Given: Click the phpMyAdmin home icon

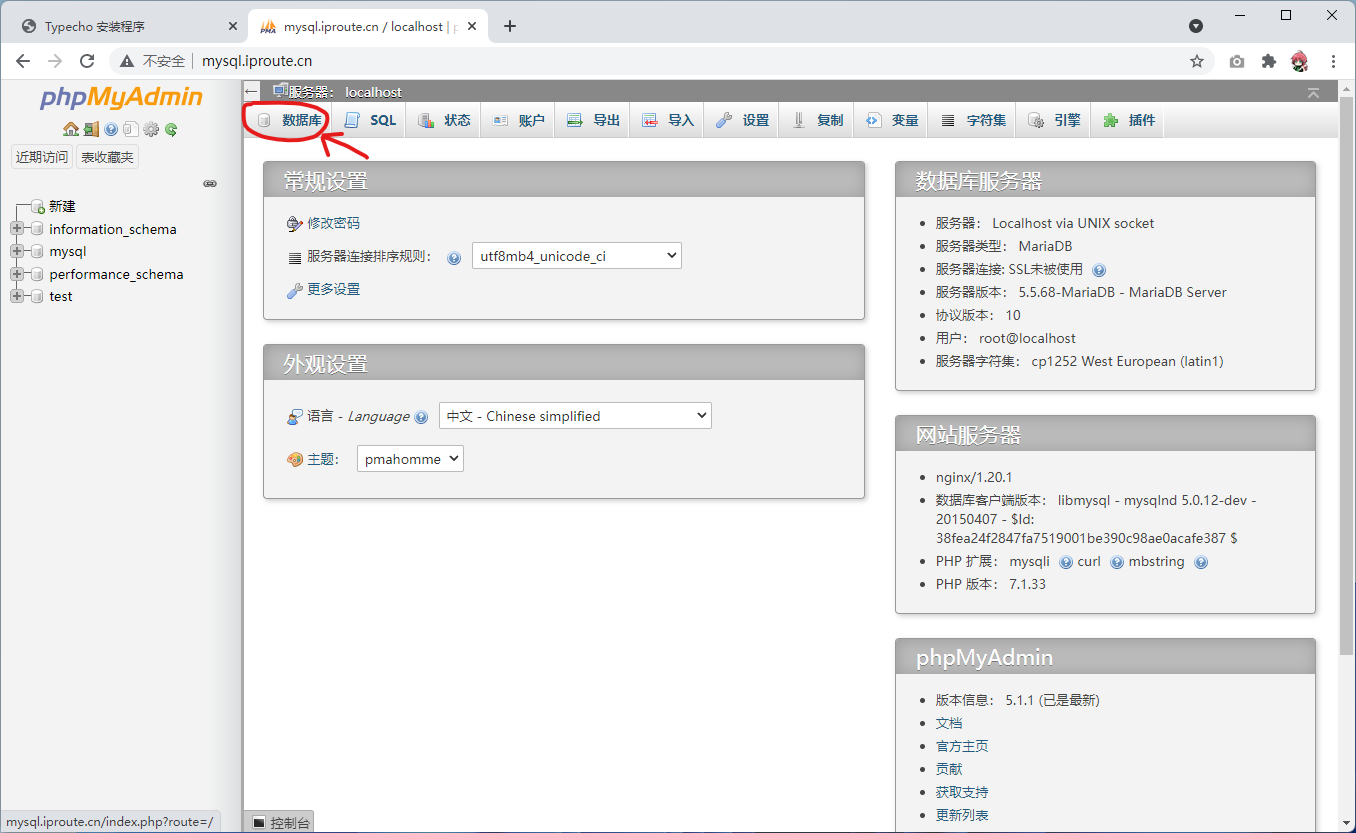Looking at the screenshot, I should click(70, 129).
